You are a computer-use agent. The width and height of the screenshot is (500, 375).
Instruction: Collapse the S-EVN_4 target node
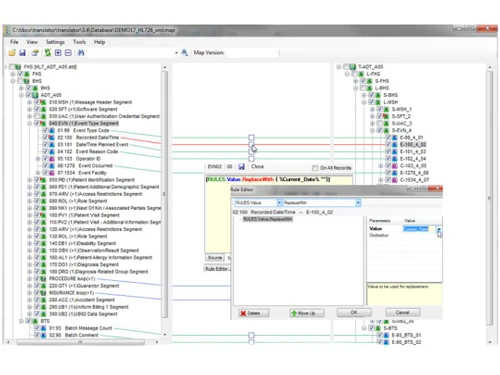click(372, 130)
